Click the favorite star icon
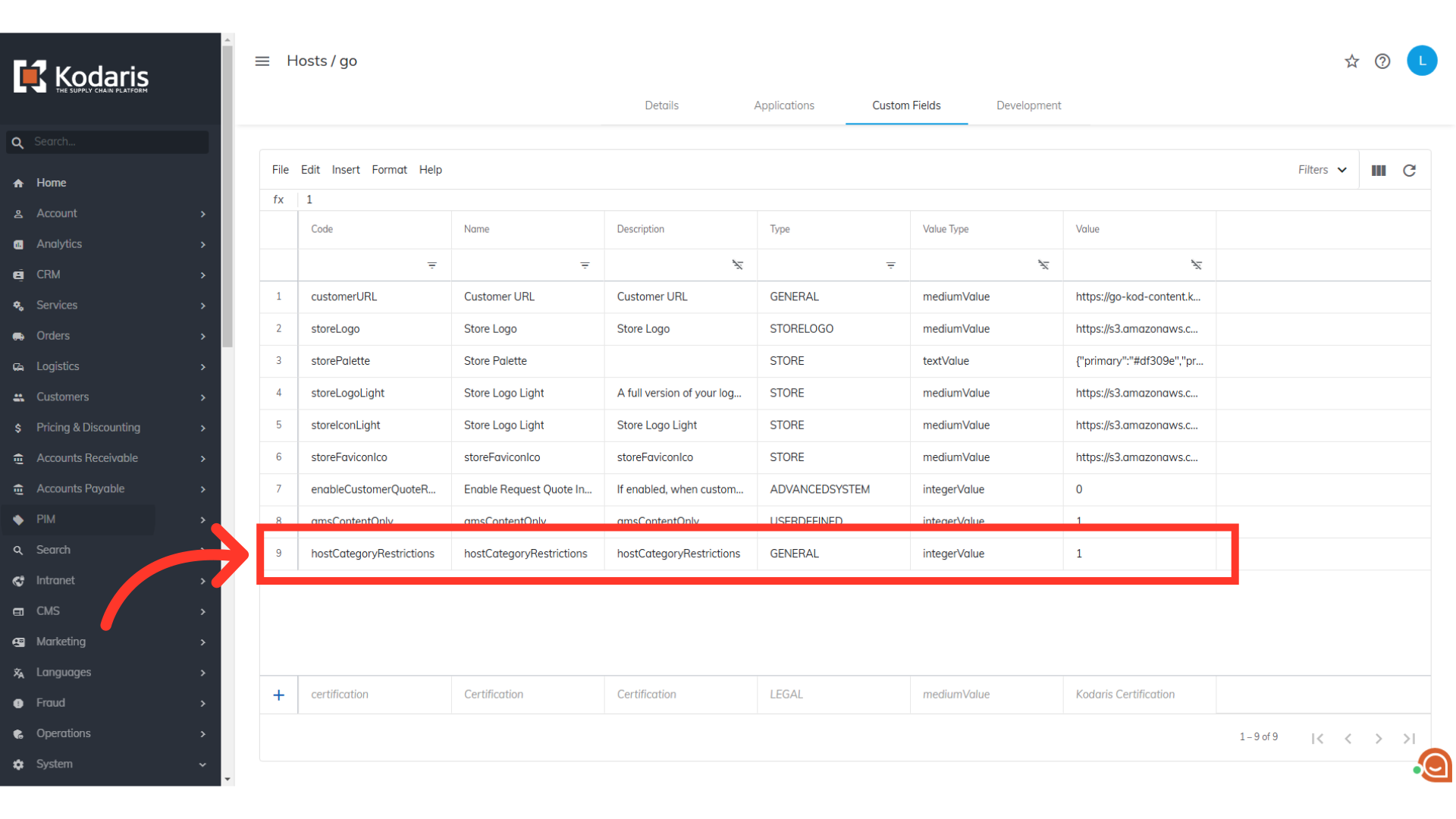Viewport: 1456px width, 819px height. [x=1351, y=61]
